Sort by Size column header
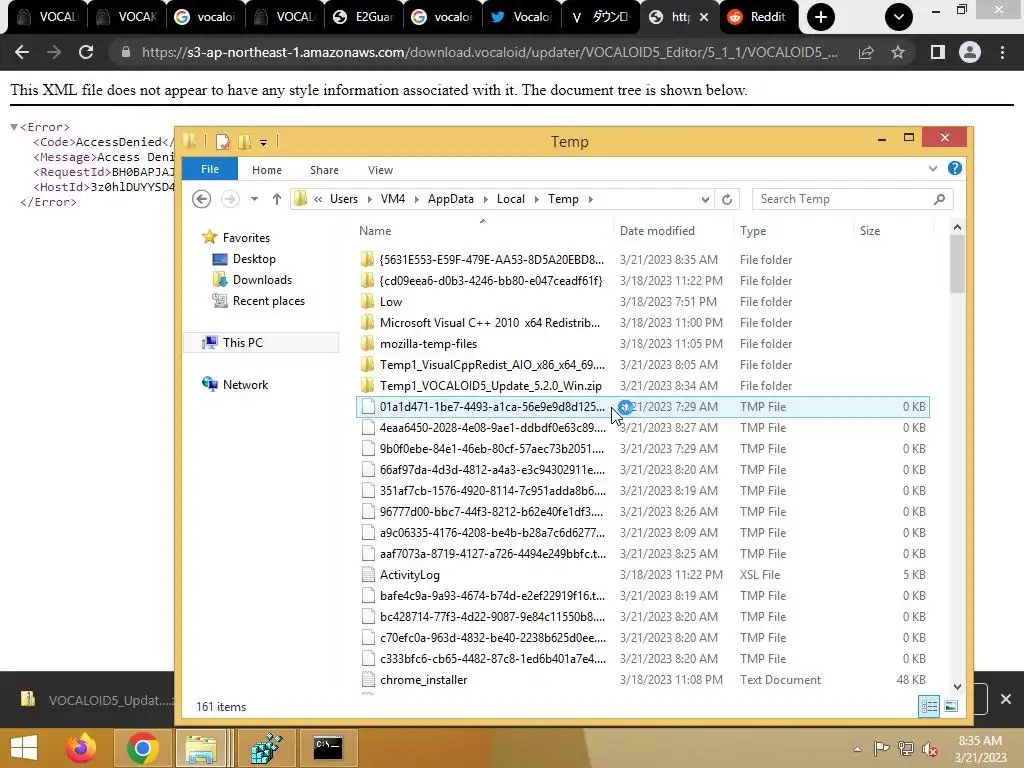1024x768 pixels. coord(870,231)
